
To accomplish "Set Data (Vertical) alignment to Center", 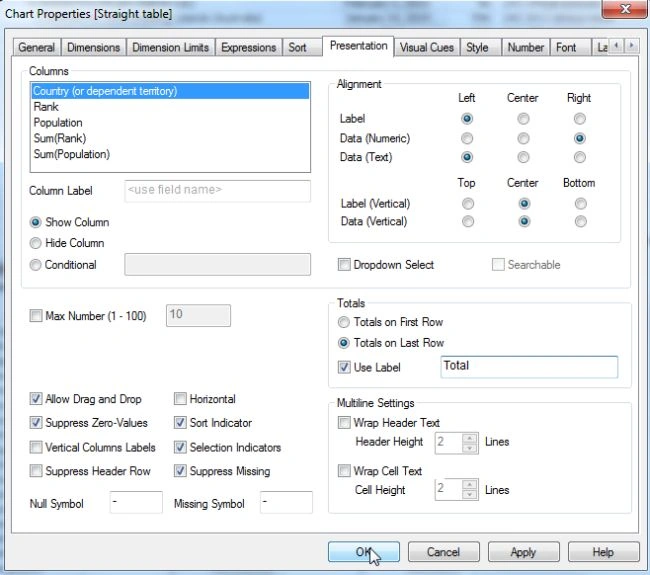I will pos(524,221).
